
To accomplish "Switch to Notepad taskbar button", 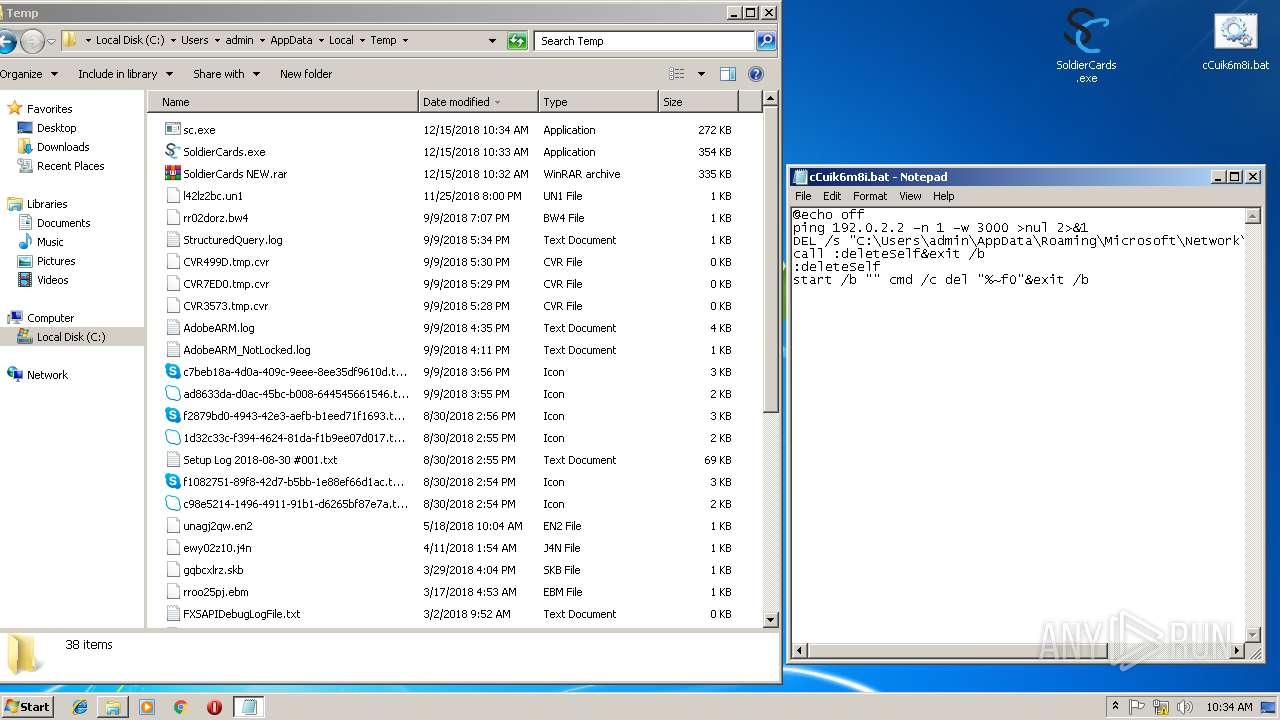I will point(249,707).
